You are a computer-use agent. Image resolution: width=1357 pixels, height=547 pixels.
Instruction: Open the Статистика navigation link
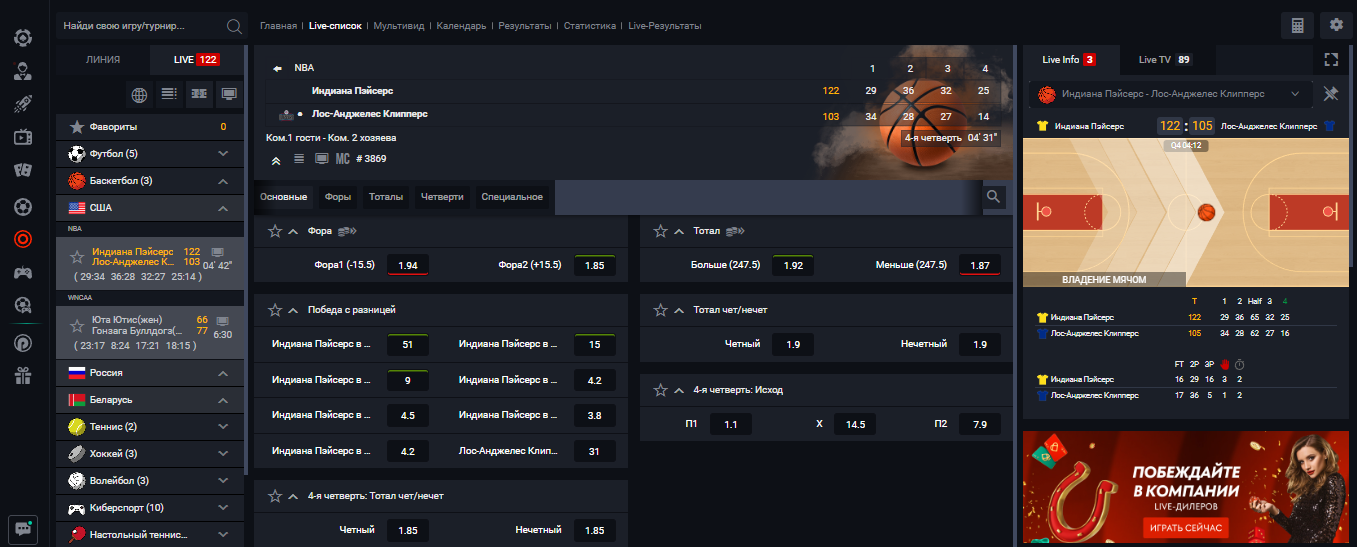pos(590,26)
